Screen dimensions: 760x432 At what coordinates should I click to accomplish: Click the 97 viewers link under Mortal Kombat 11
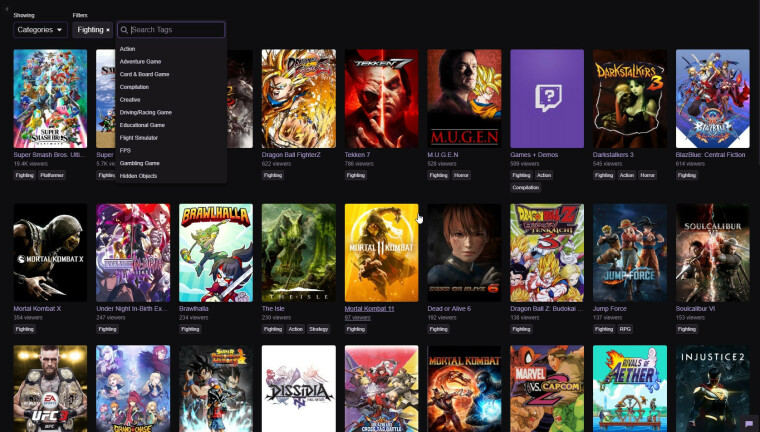[358, 318]
